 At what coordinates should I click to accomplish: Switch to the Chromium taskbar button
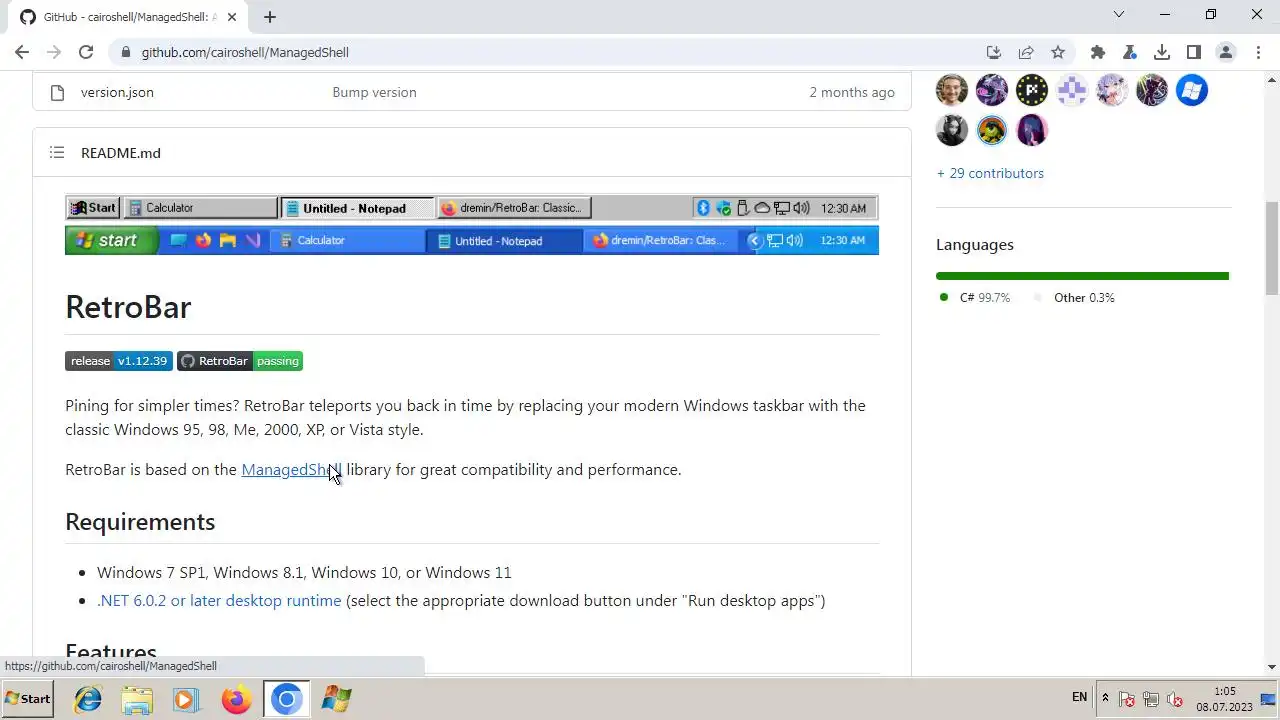coord(286,699)
